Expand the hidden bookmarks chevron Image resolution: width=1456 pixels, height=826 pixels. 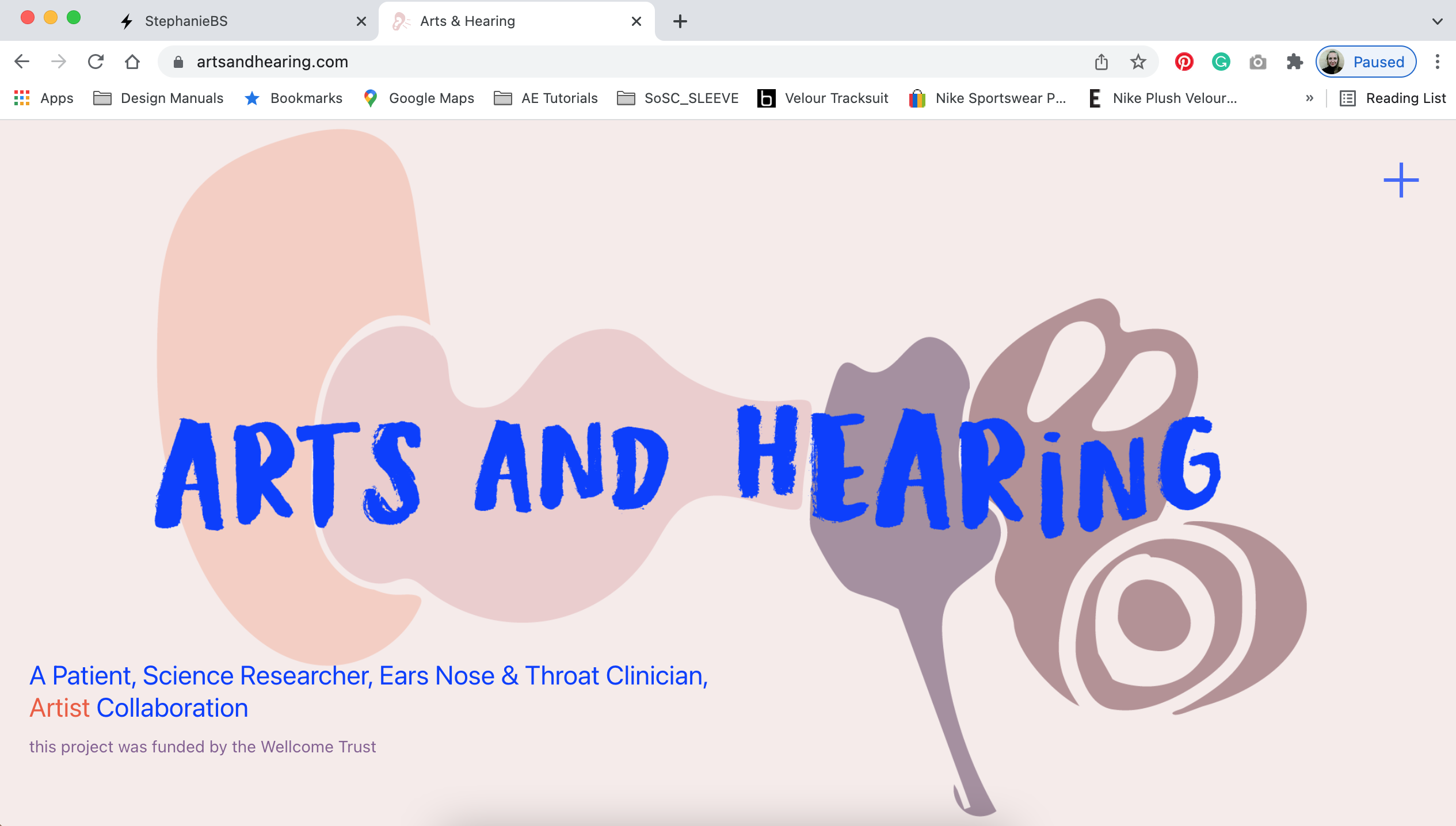point(1309,98)
